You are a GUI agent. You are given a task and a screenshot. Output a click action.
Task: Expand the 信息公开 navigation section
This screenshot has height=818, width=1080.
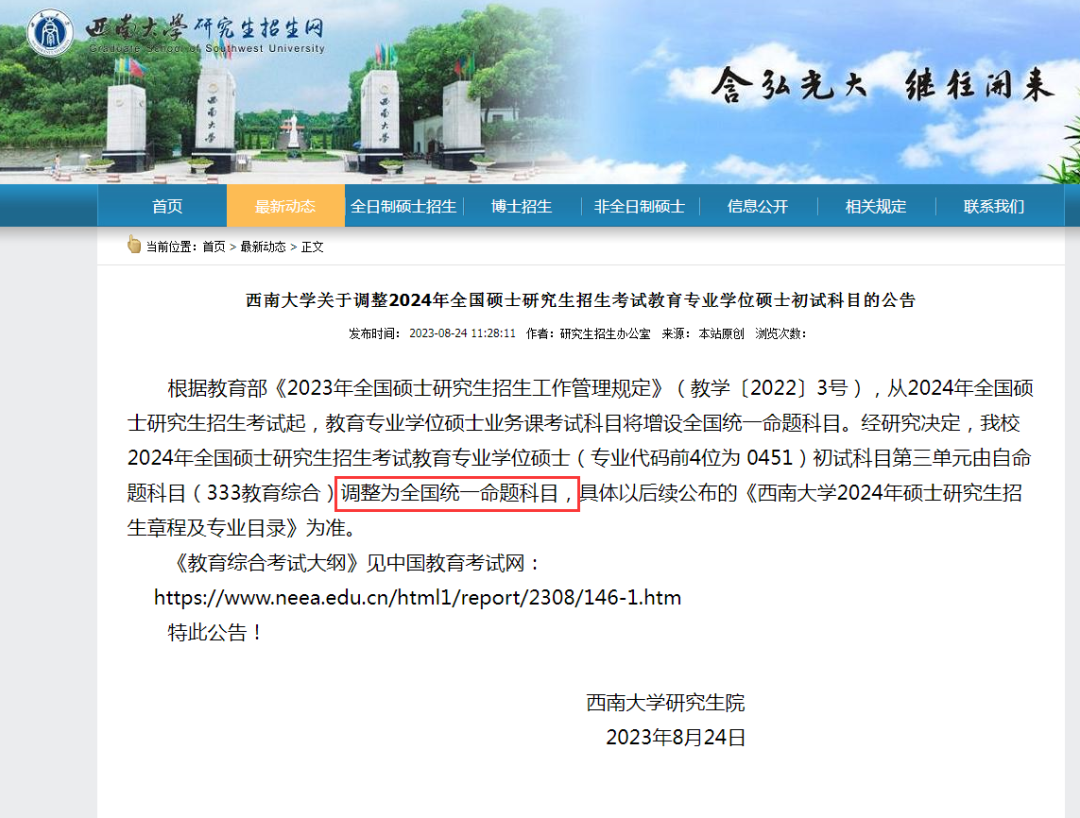coord(758,205)
